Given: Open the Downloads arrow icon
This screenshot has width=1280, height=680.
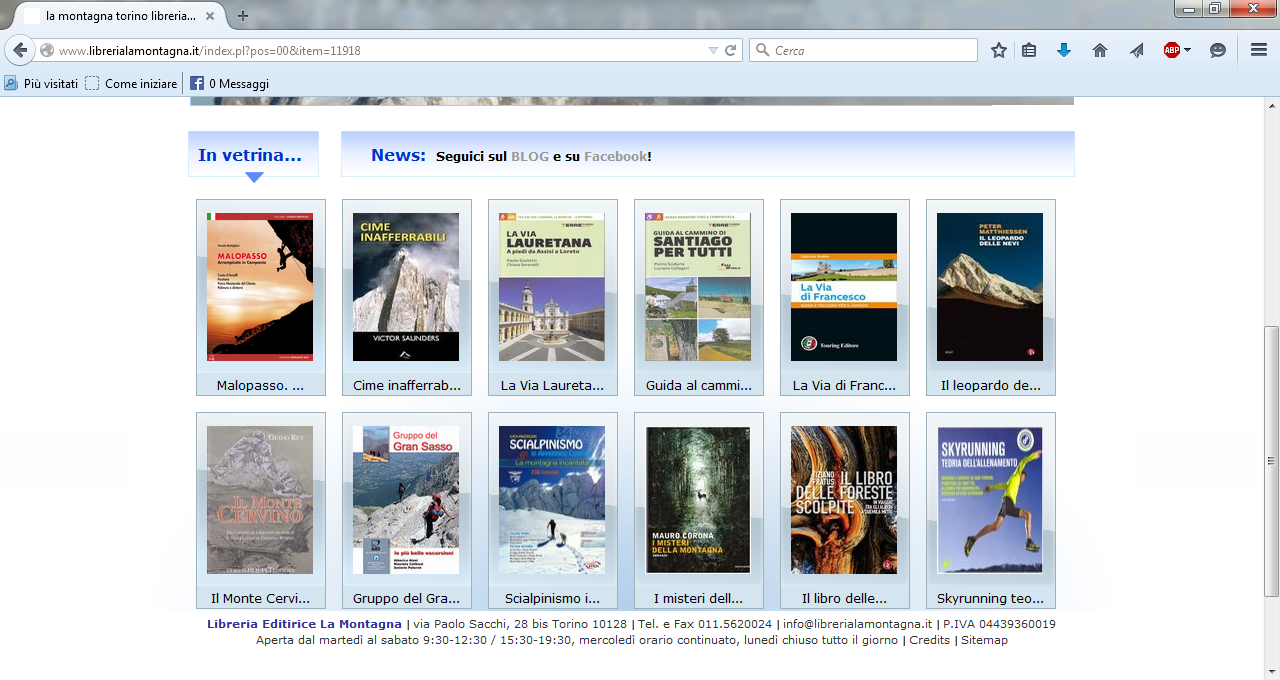Looking at the screenshot, I should click(1064, 51).
